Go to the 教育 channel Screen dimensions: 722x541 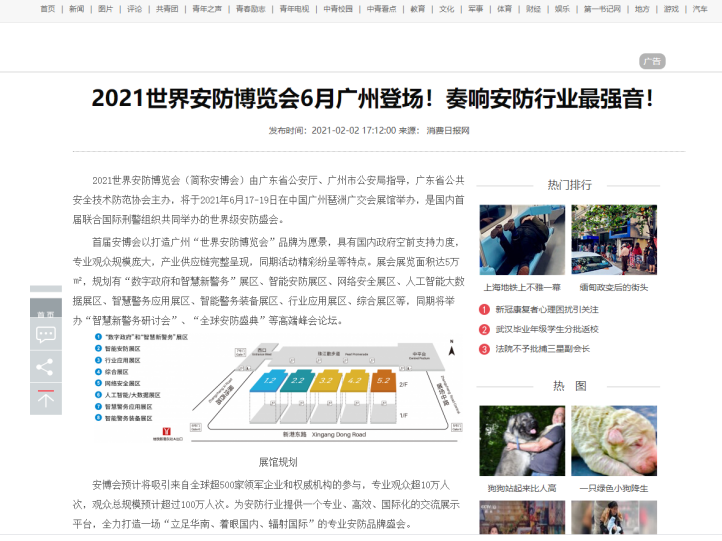pyautogui.click(x=418, y=9)
